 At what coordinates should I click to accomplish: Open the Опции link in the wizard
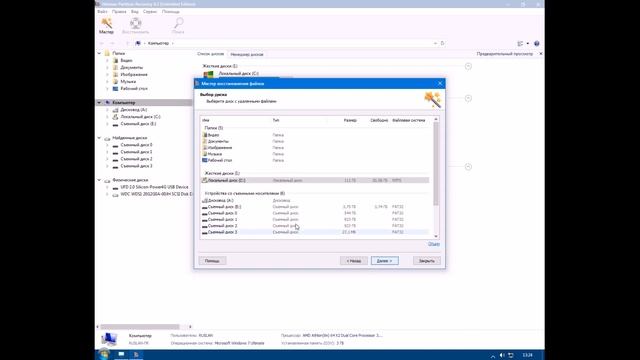[x=433, y=244]
